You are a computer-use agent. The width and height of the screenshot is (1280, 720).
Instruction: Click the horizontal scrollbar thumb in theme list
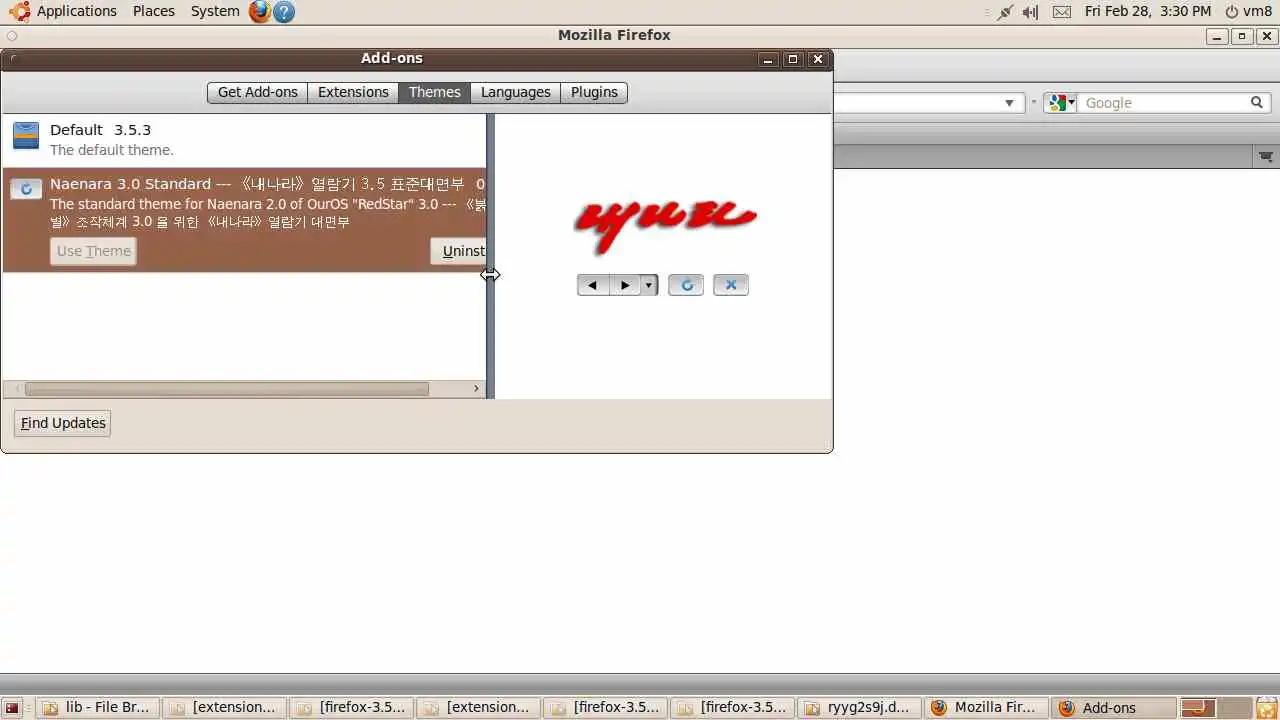point(227,389)
